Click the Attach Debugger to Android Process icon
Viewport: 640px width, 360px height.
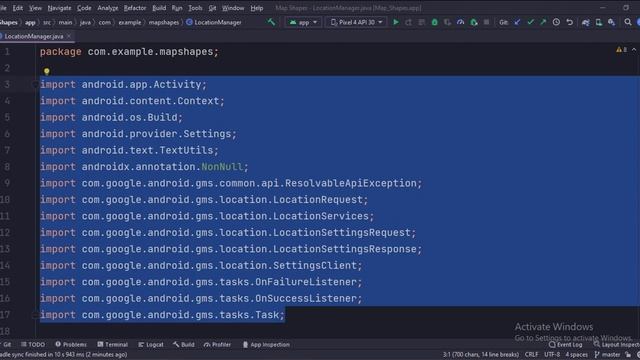(x=473, y=22)
